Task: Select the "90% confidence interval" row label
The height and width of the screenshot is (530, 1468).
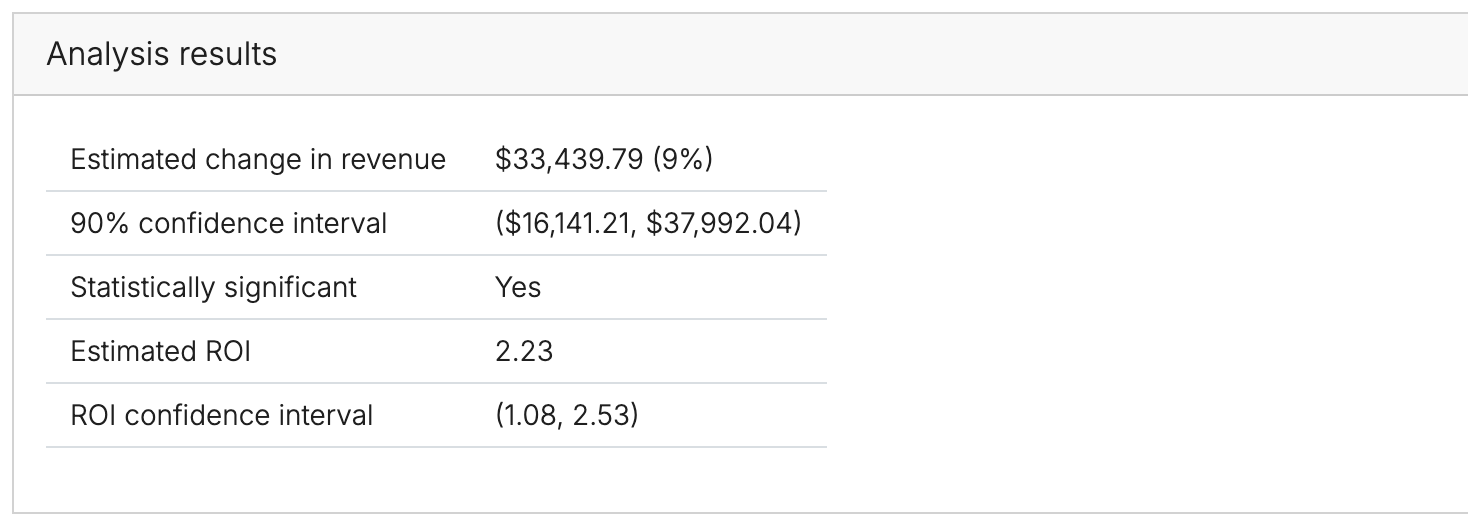Action: coord(228,223)
